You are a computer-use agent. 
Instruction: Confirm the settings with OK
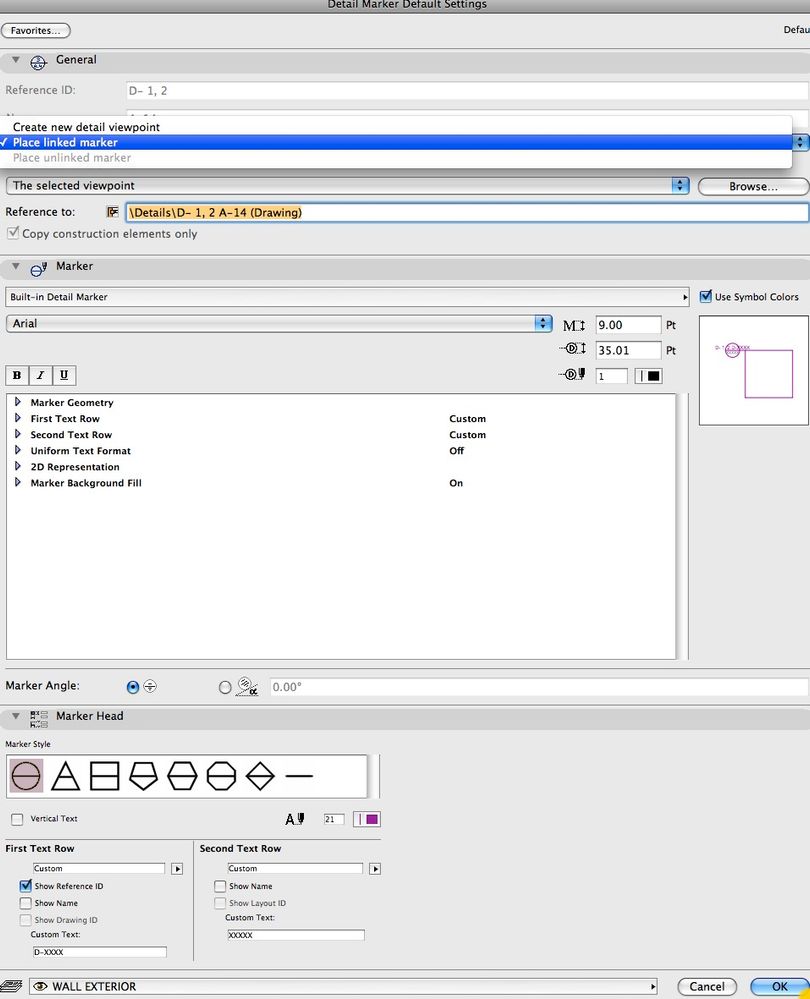pyautogui.click(x=779, y=986)
